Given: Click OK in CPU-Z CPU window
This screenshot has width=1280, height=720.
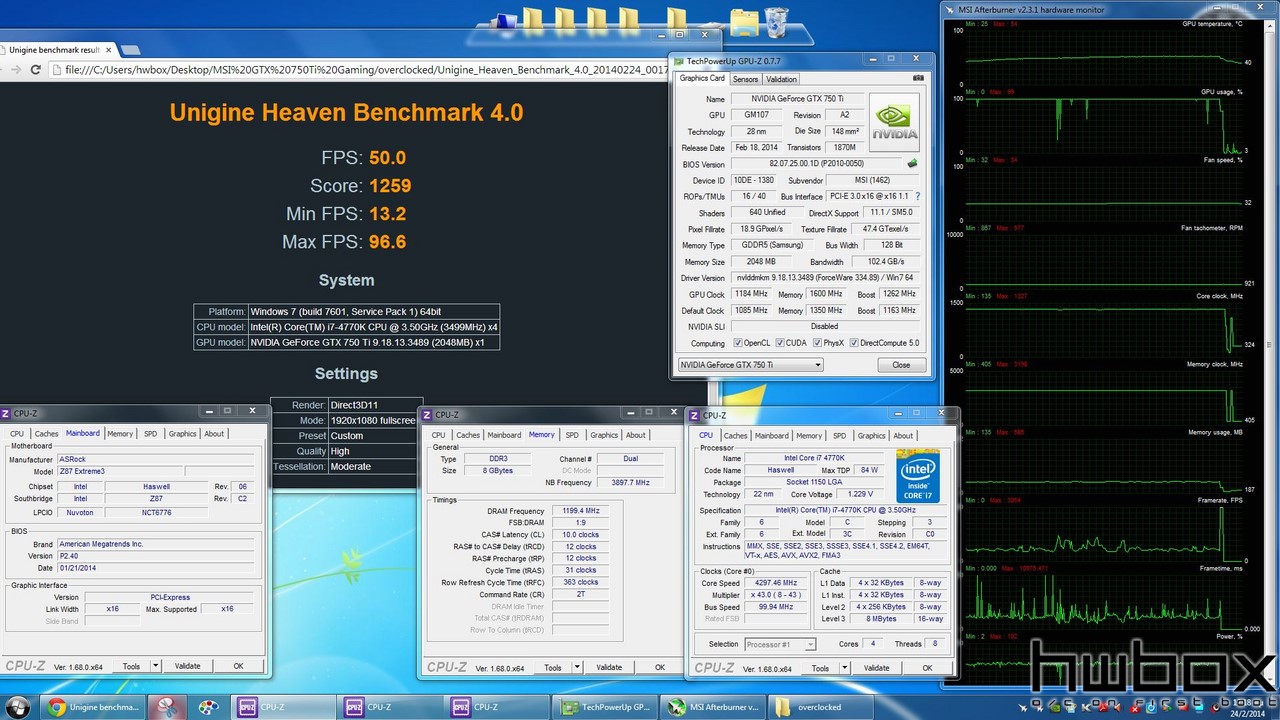Looking at the screenshot, I should (x=927, y=667).
